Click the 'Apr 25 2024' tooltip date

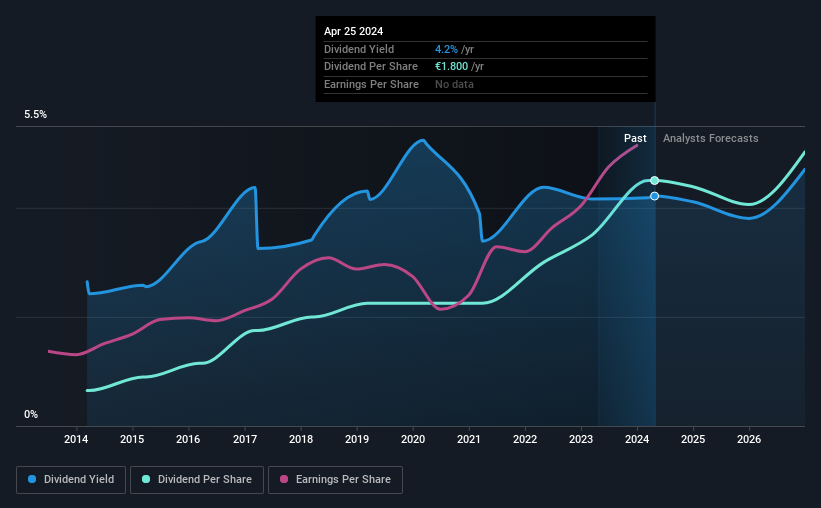[x=353, y=31]
